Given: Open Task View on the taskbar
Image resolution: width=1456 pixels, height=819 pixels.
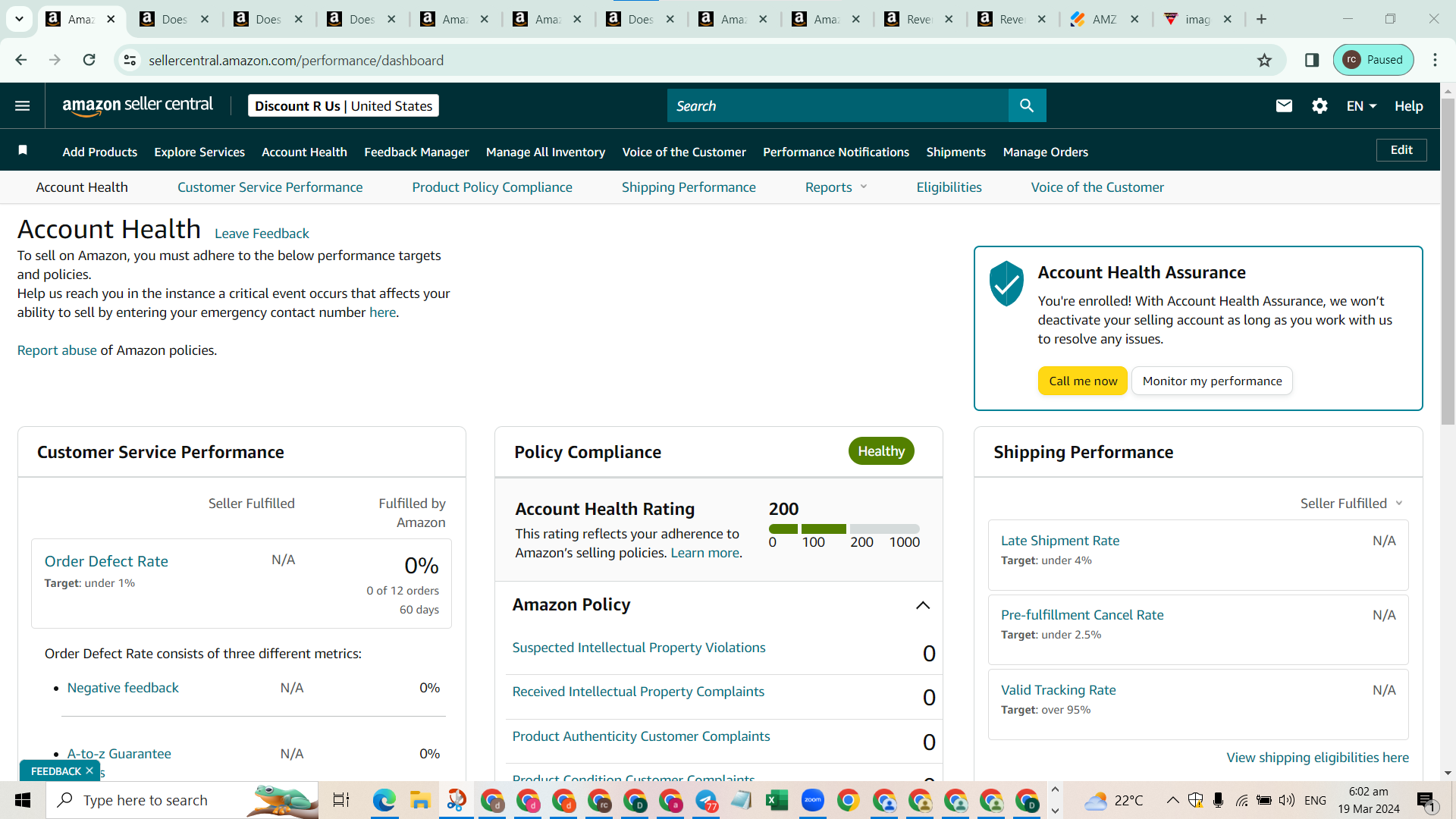Looking at the screenshot, I should coord(341,800).
